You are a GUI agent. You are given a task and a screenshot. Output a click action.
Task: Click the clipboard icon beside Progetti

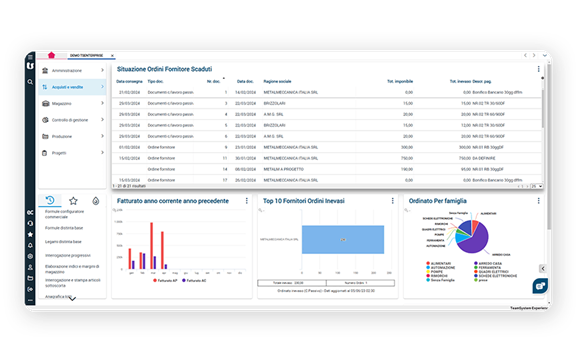click(x=44, y=153)
